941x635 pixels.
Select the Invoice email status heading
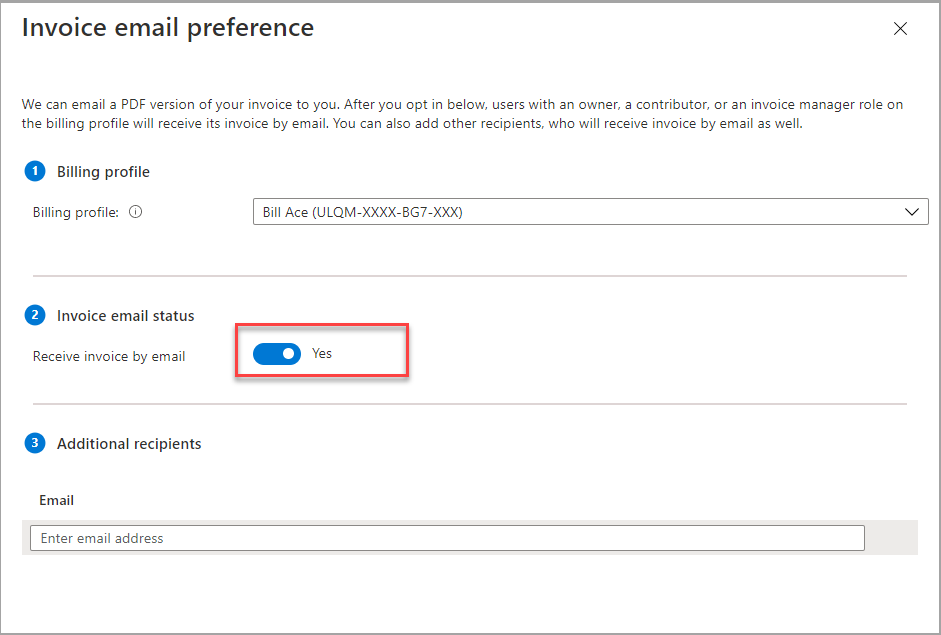click(x=126, y=316)
